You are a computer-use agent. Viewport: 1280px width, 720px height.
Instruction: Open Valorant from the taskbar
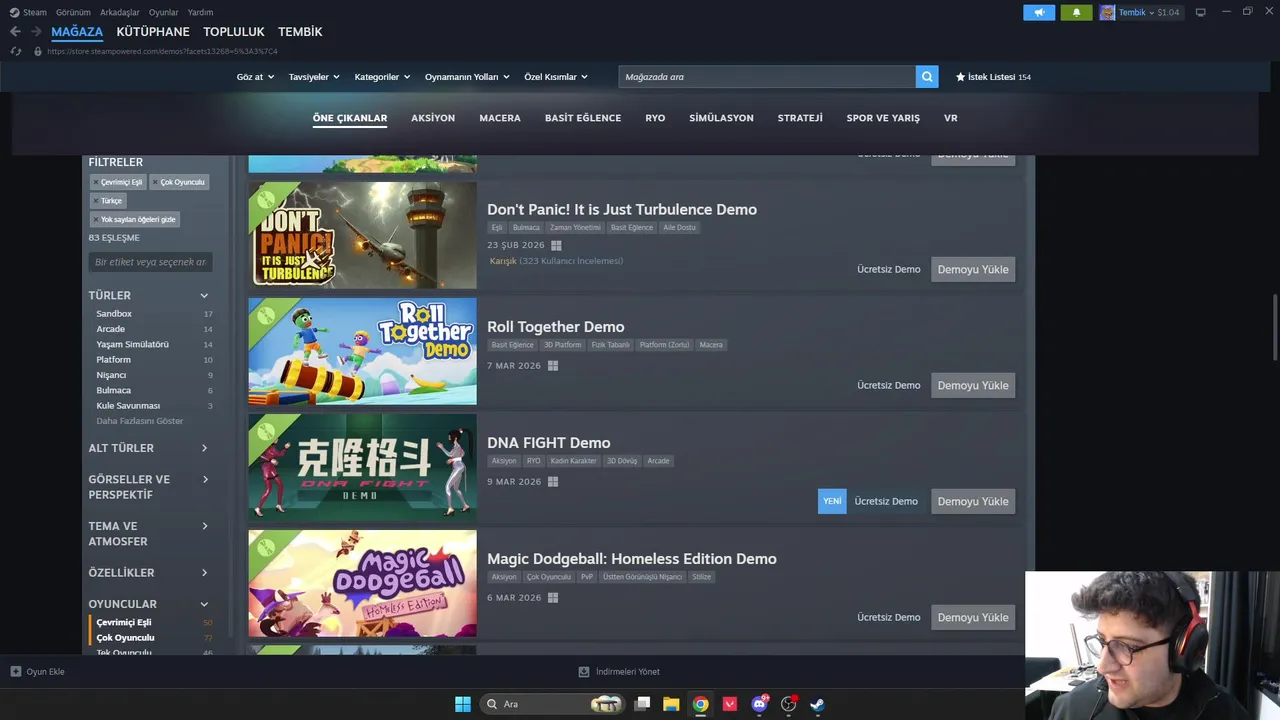coord(730,704)
